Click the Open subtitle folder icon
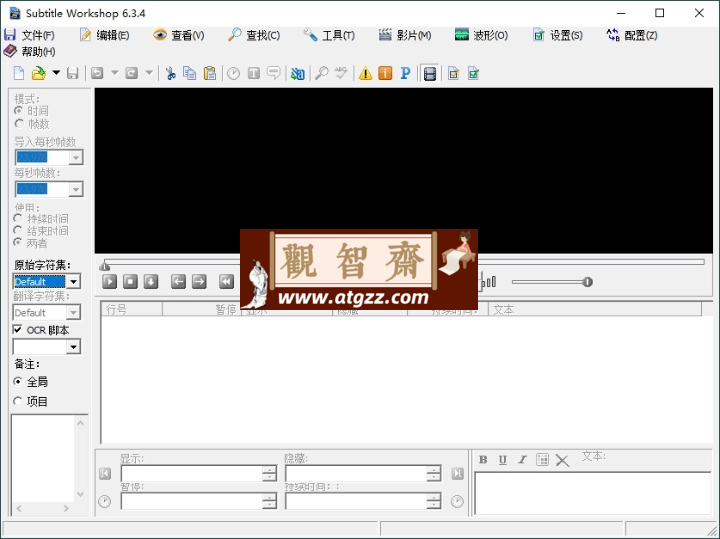720x539 pixels. tap(39, 73)
